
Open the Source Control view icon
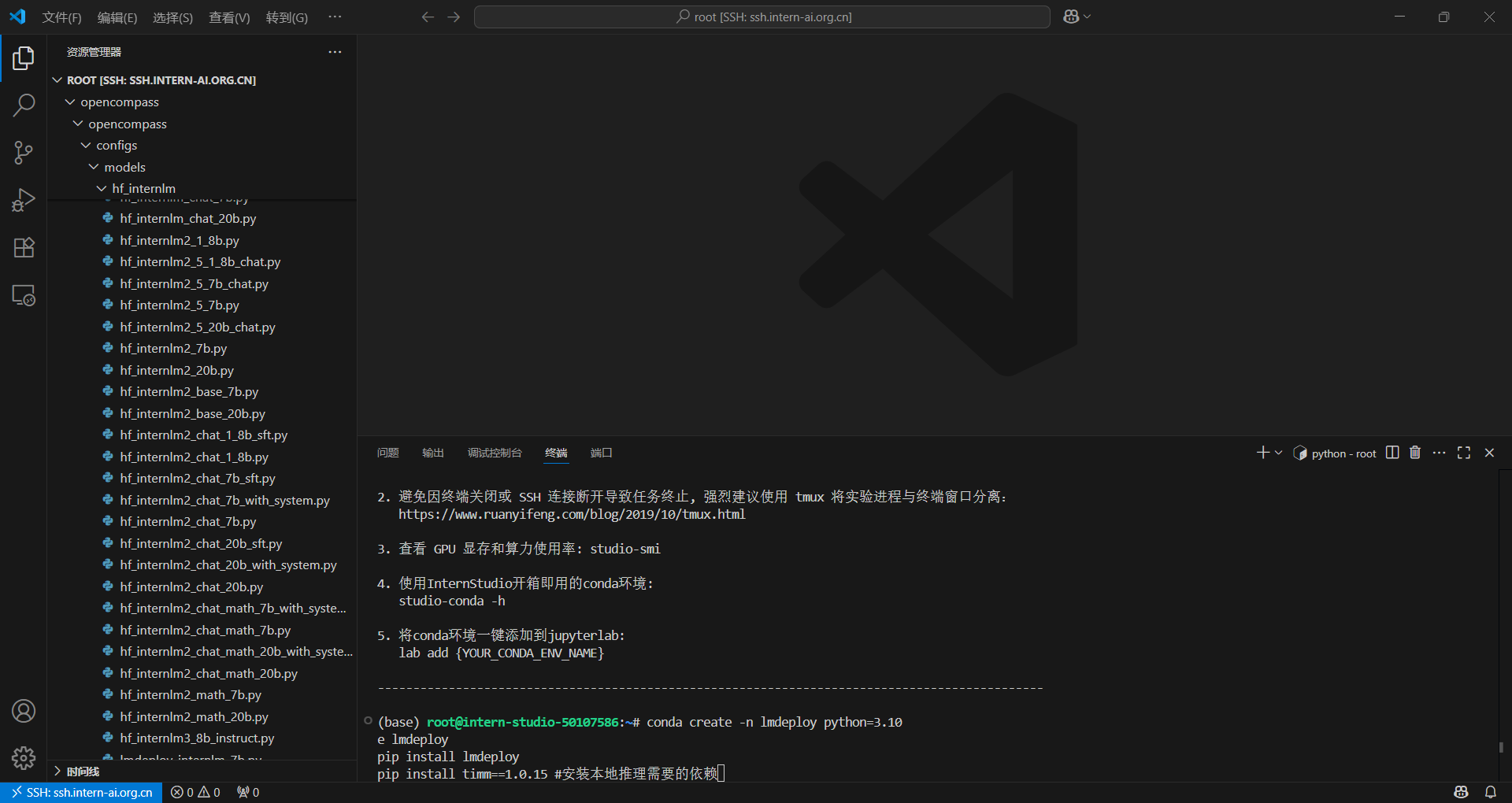point(24,153)
